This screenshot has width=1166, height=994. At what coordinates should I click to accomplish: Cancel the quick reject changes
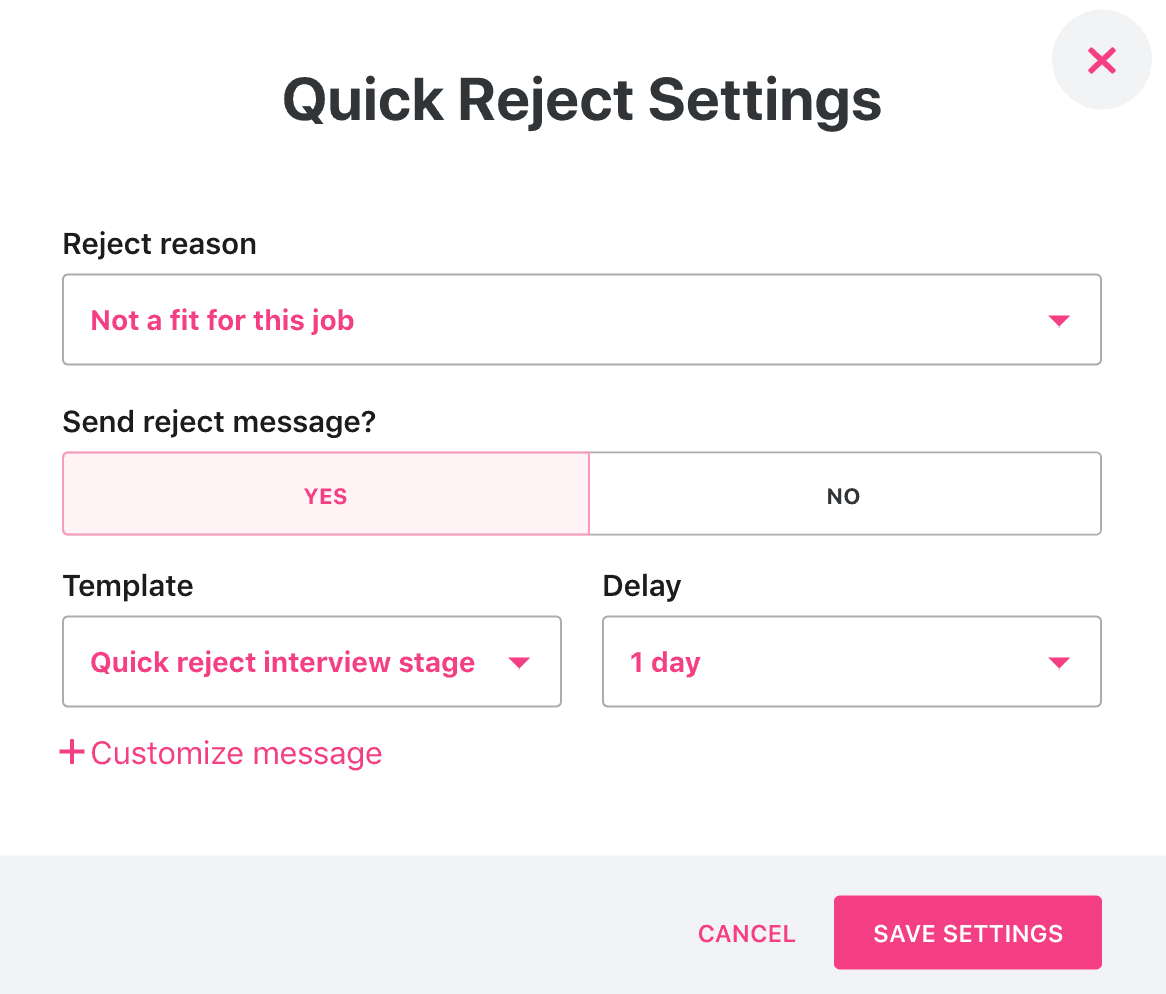747,933
